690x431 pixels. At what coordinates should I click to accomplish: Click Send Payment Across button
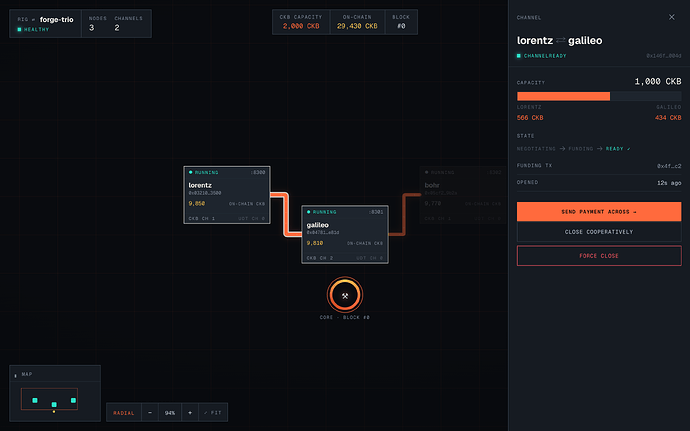click(599, 212)
